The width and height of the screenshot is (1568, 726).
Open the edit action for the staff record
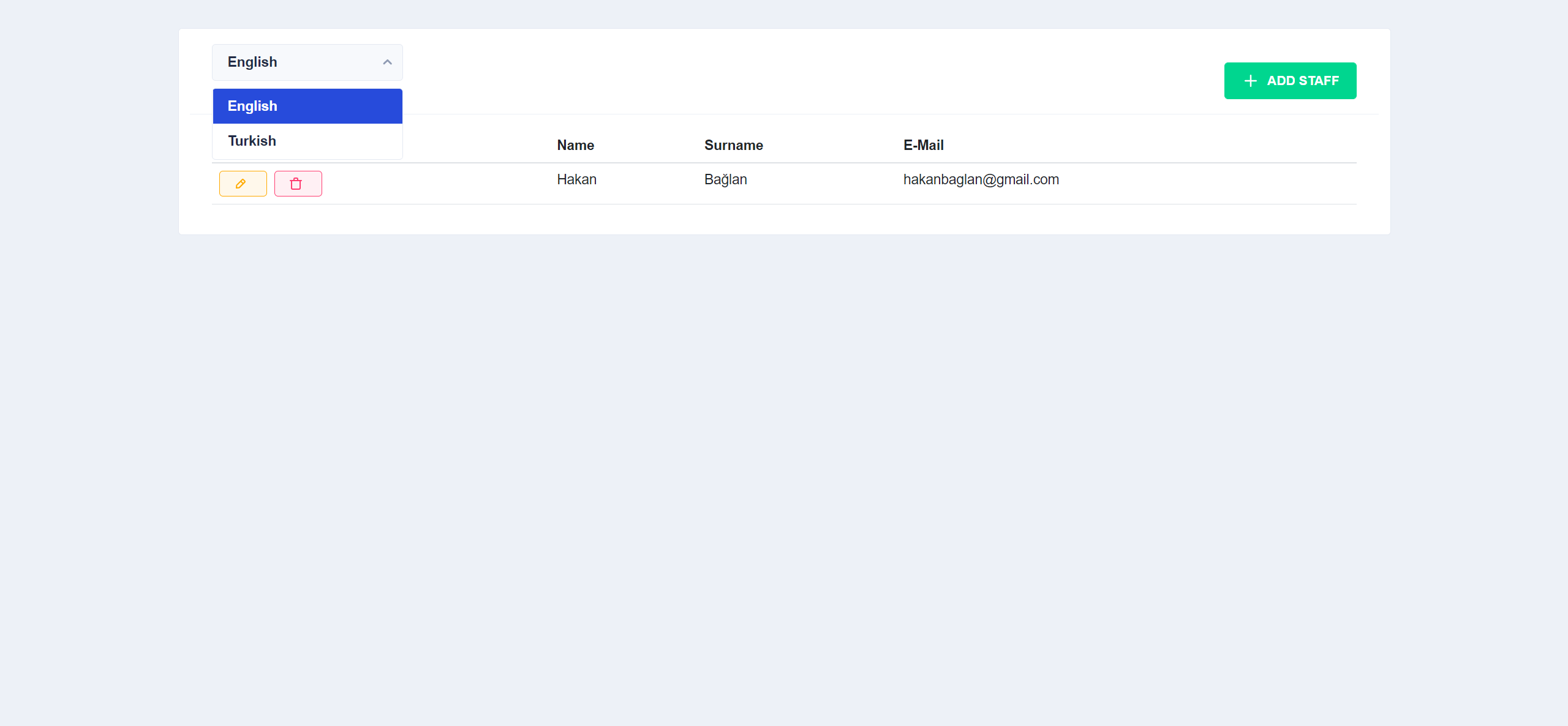[x=243, y=183]
